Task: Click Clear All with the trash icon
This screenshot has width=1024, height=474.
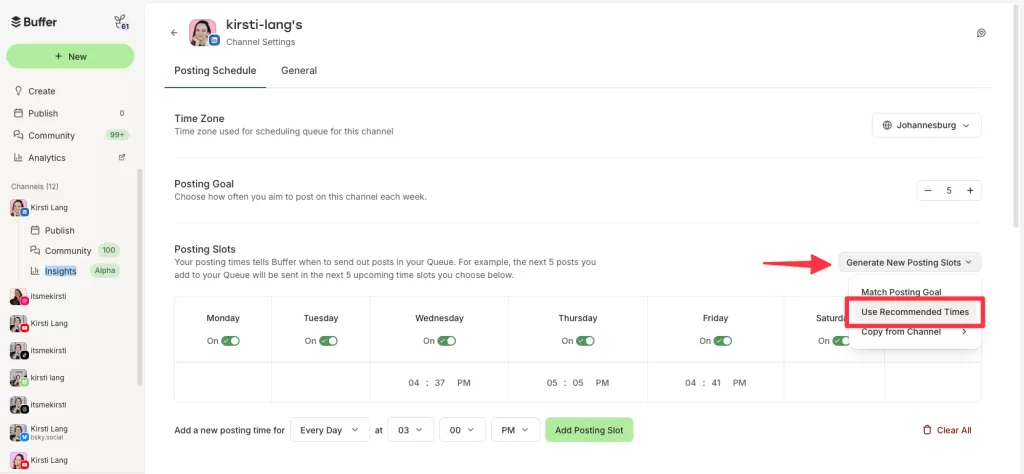Action: (x=947, y=430)
